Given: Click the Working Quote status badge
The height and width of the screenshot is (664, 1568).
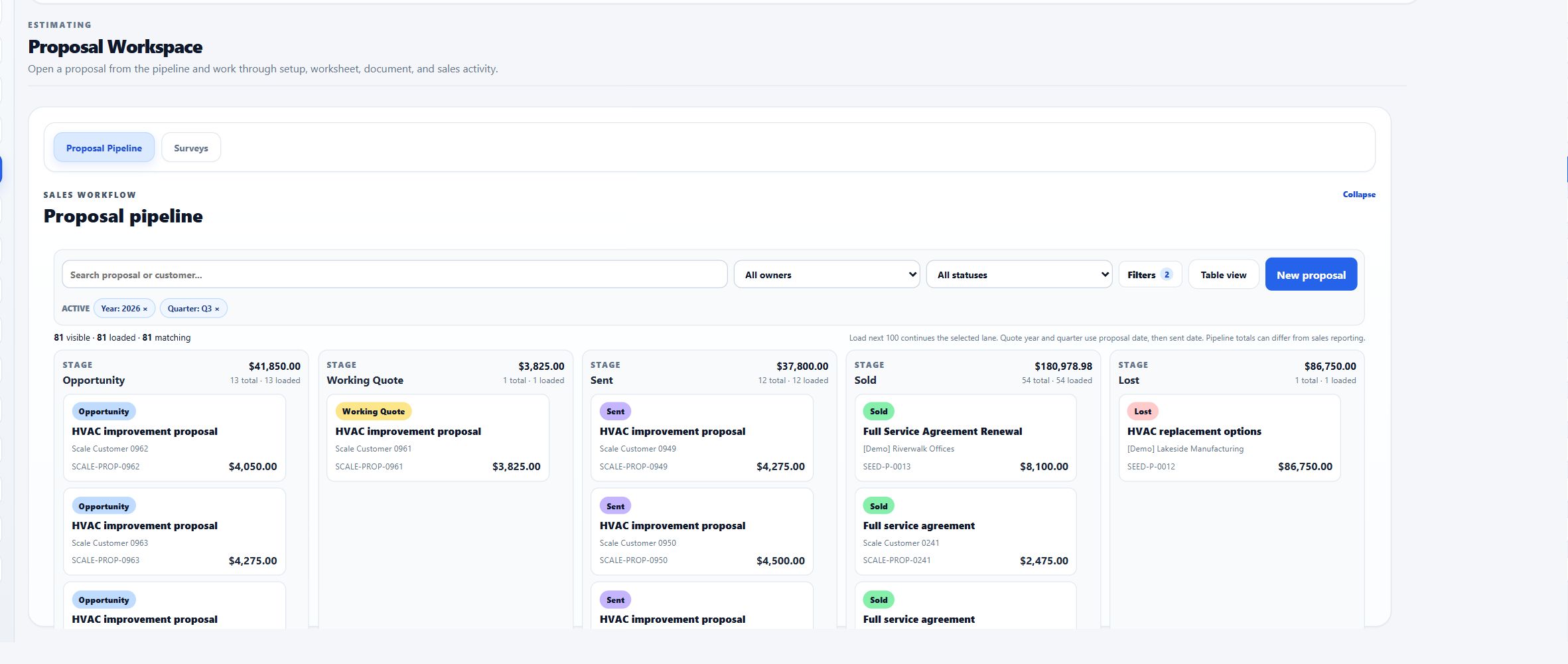Looking at the screenshot, I should click(373, 411).
